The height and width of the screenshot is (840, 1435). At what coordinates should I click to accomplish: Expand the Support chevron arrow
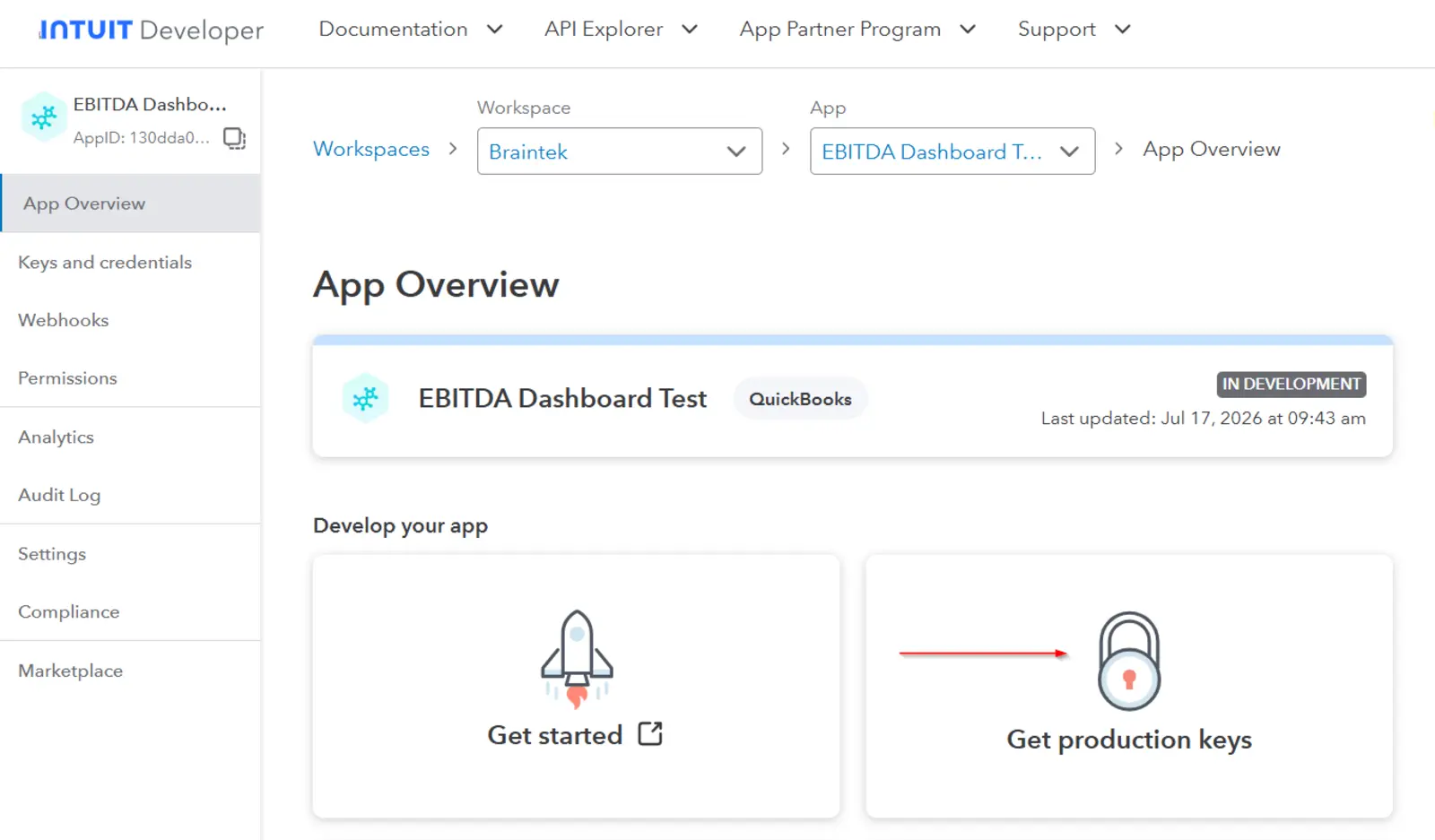pyautogui.click(x=1122, y=30)
